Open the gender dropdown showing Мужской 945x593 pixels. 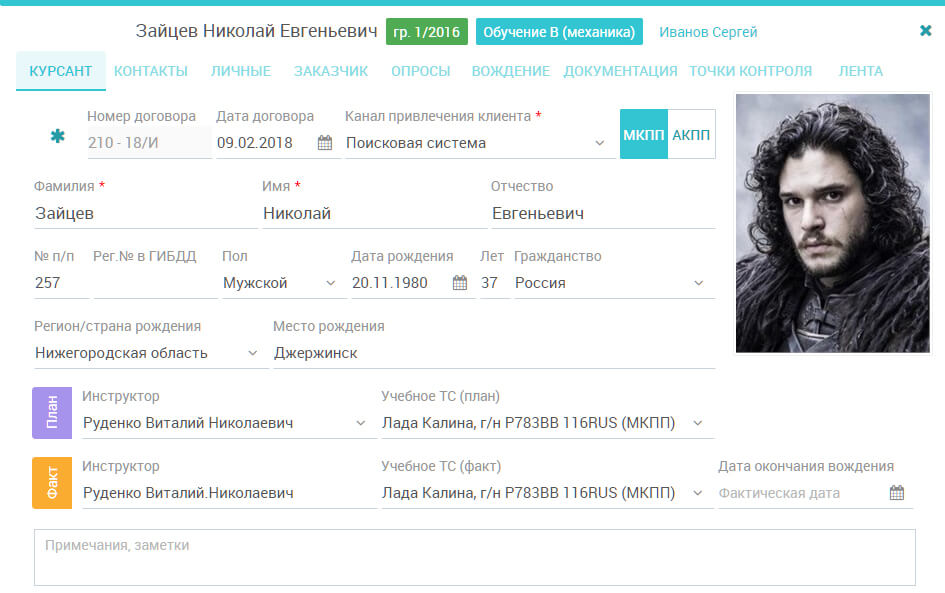click(330, 283)
